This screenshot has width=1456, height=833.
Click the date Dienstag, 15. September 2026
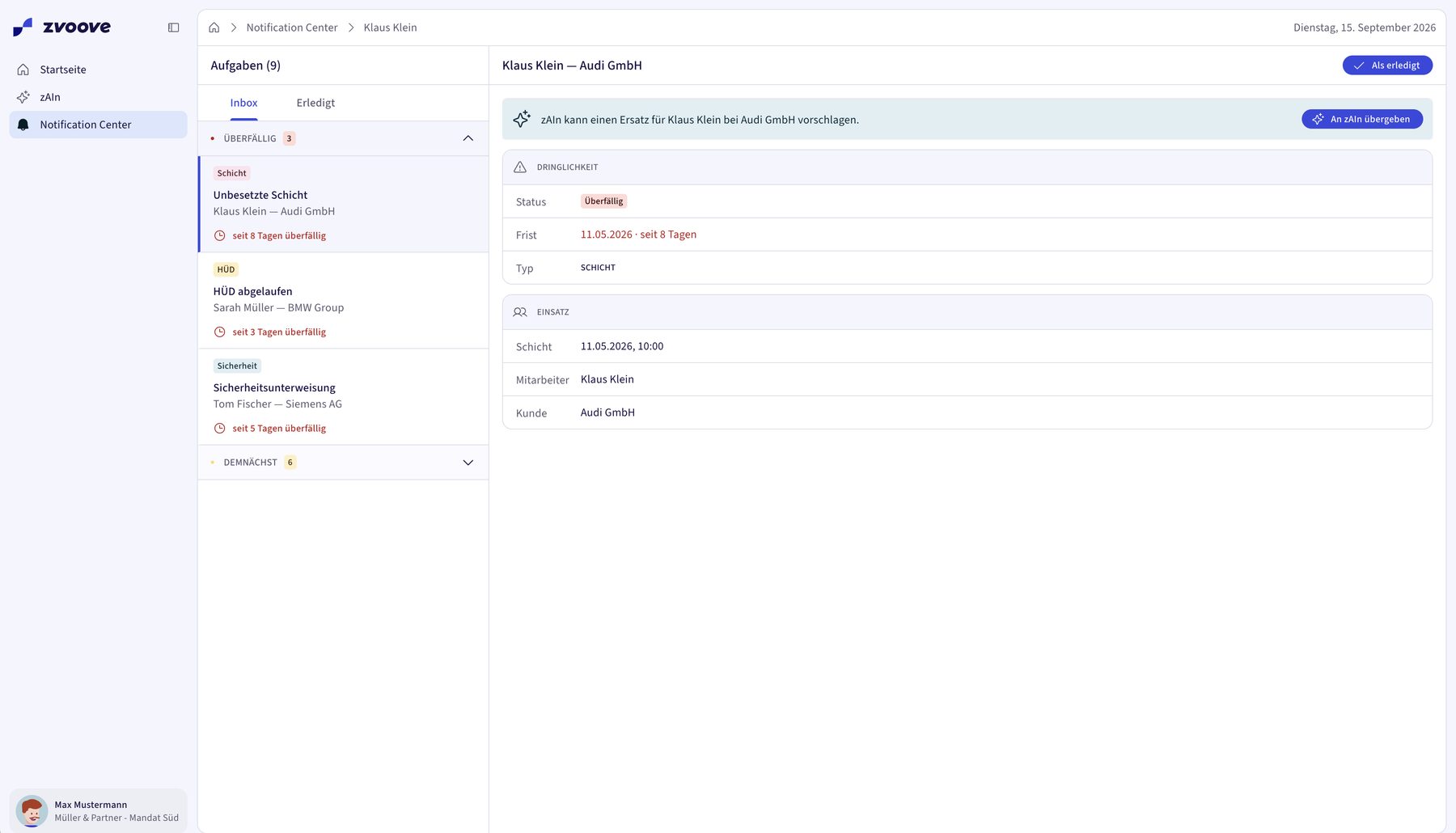1365,27
